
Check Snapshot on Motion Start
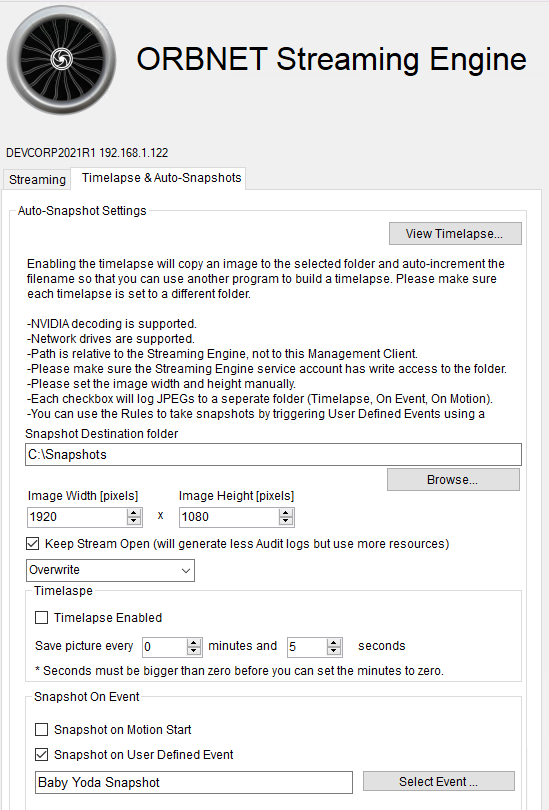(41, 729)
